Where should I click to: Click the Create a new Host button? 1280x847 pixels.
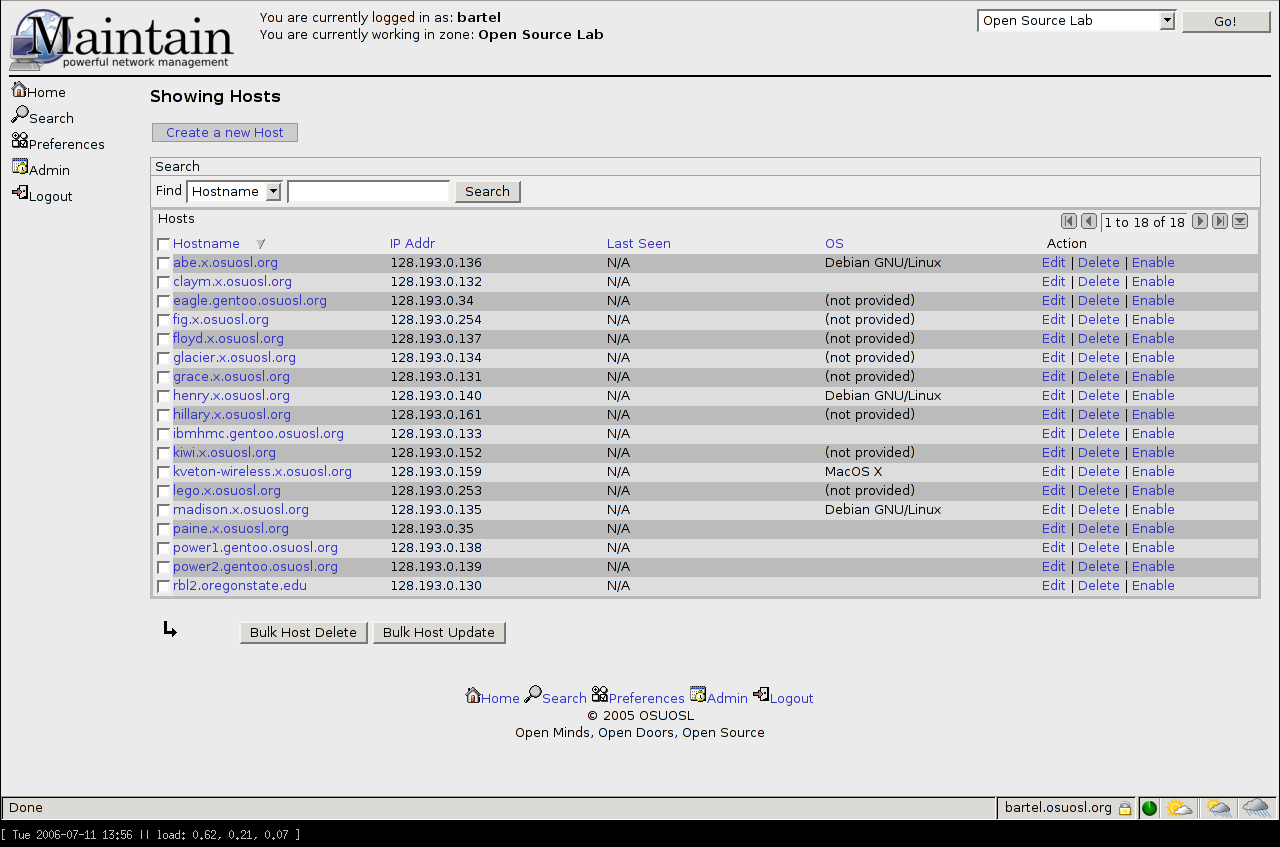tap(225, 133)
